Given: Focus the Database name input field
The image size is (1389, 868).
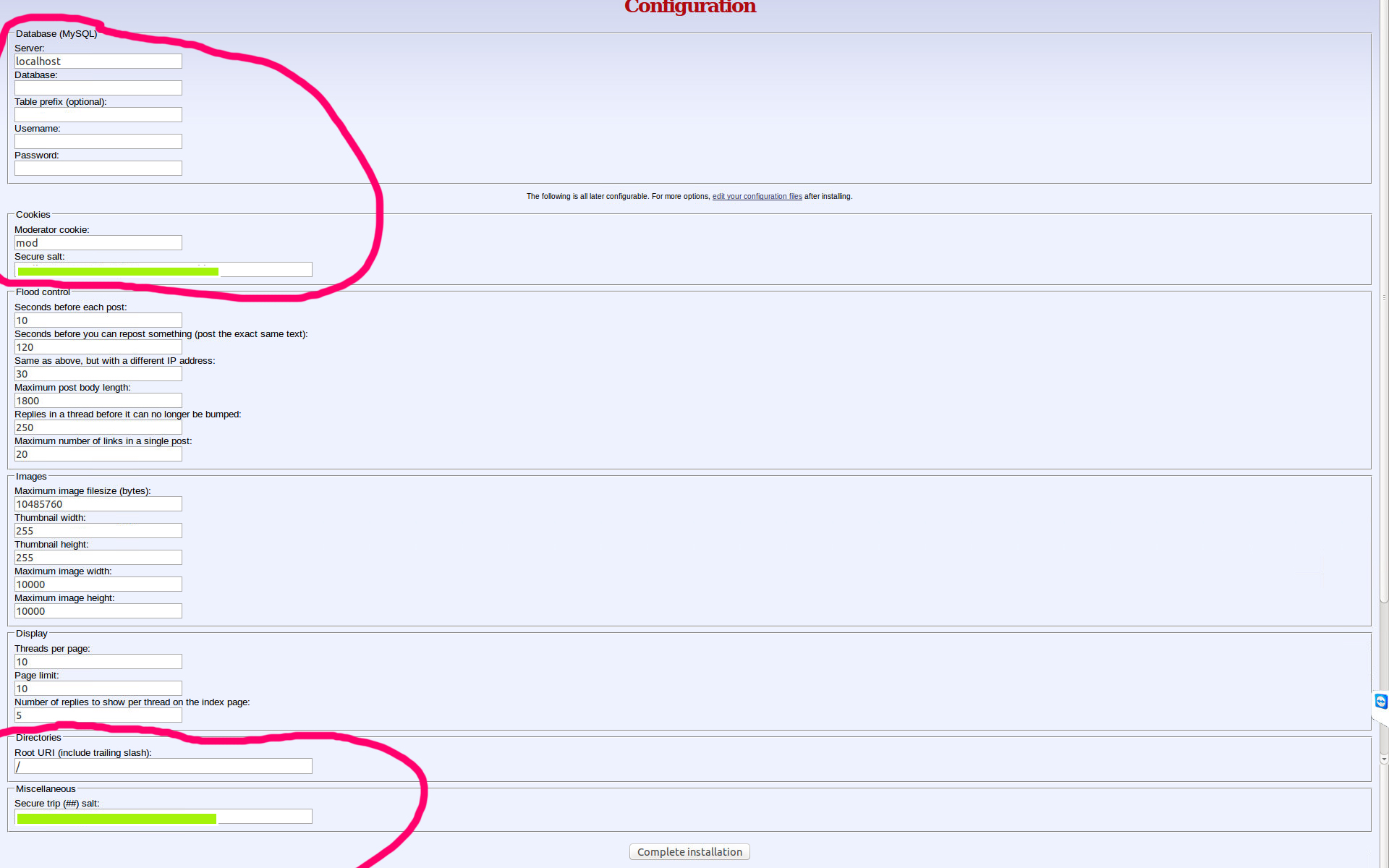Looking at the screenshot, I should click(x=98, y=88).
